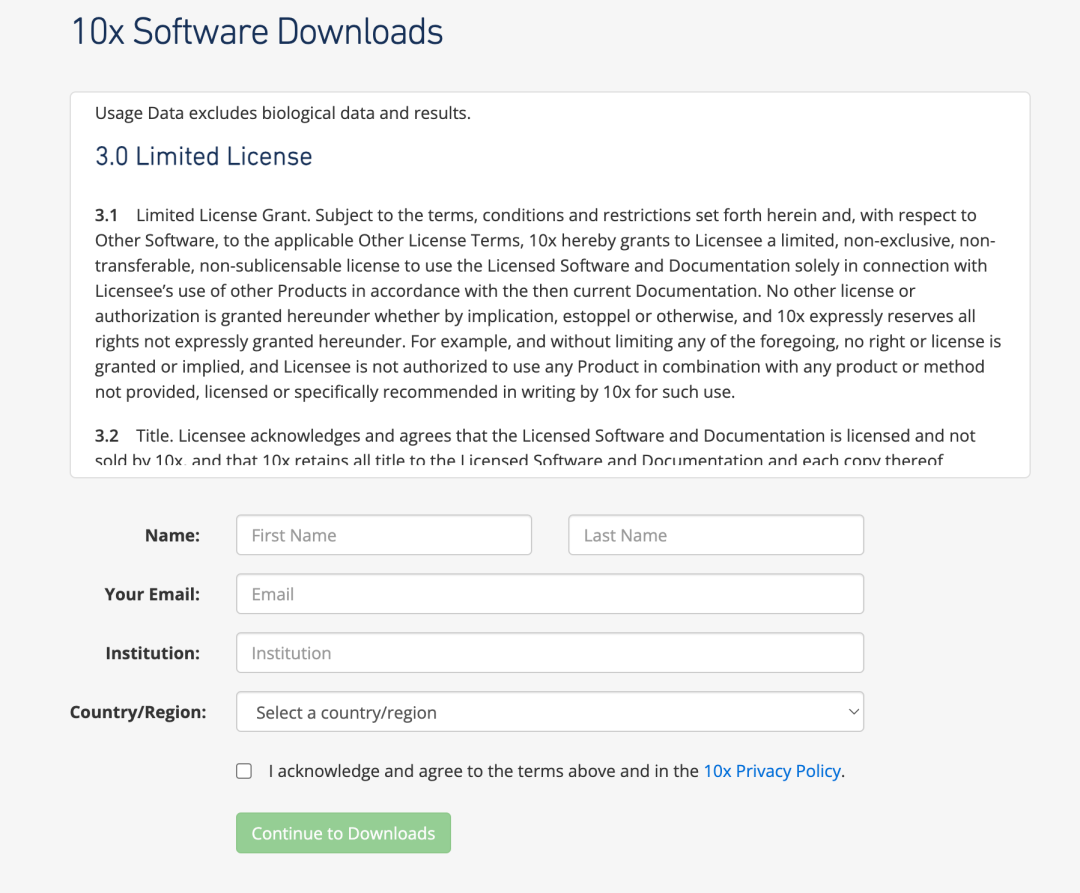Click the Institution input field

click(550, 653)
